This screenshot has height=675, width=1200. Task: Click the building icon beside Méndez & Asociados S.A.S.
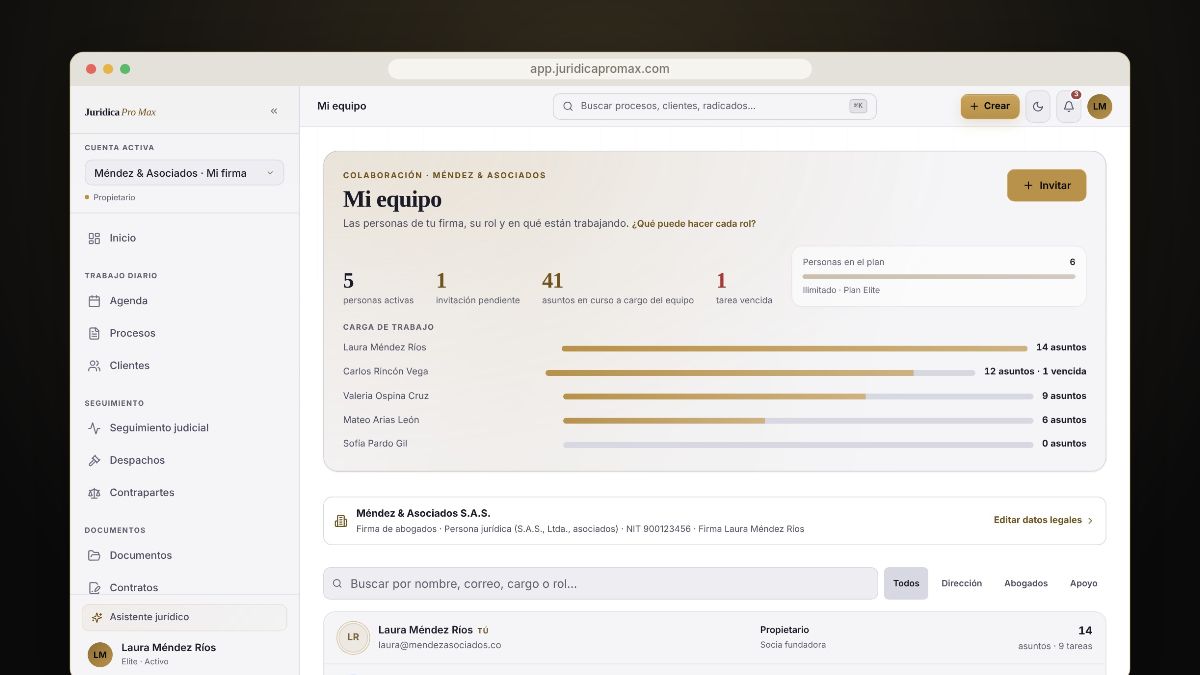341,520
